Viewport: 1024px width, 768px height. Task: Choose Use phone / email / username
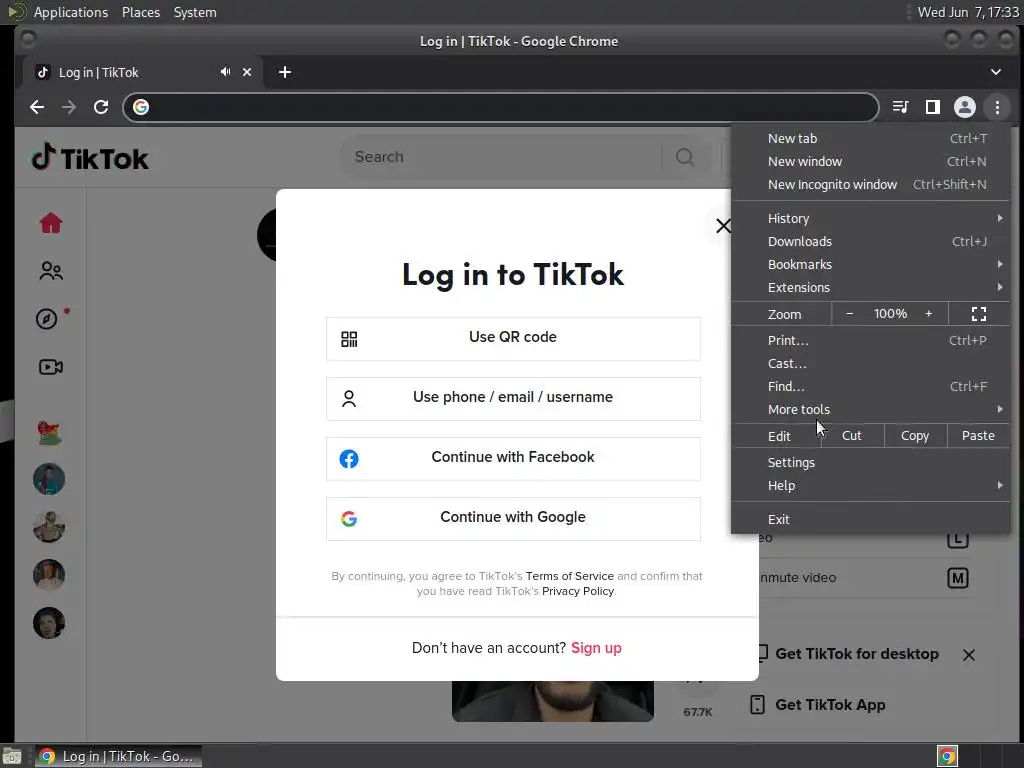tap(513, 399)
